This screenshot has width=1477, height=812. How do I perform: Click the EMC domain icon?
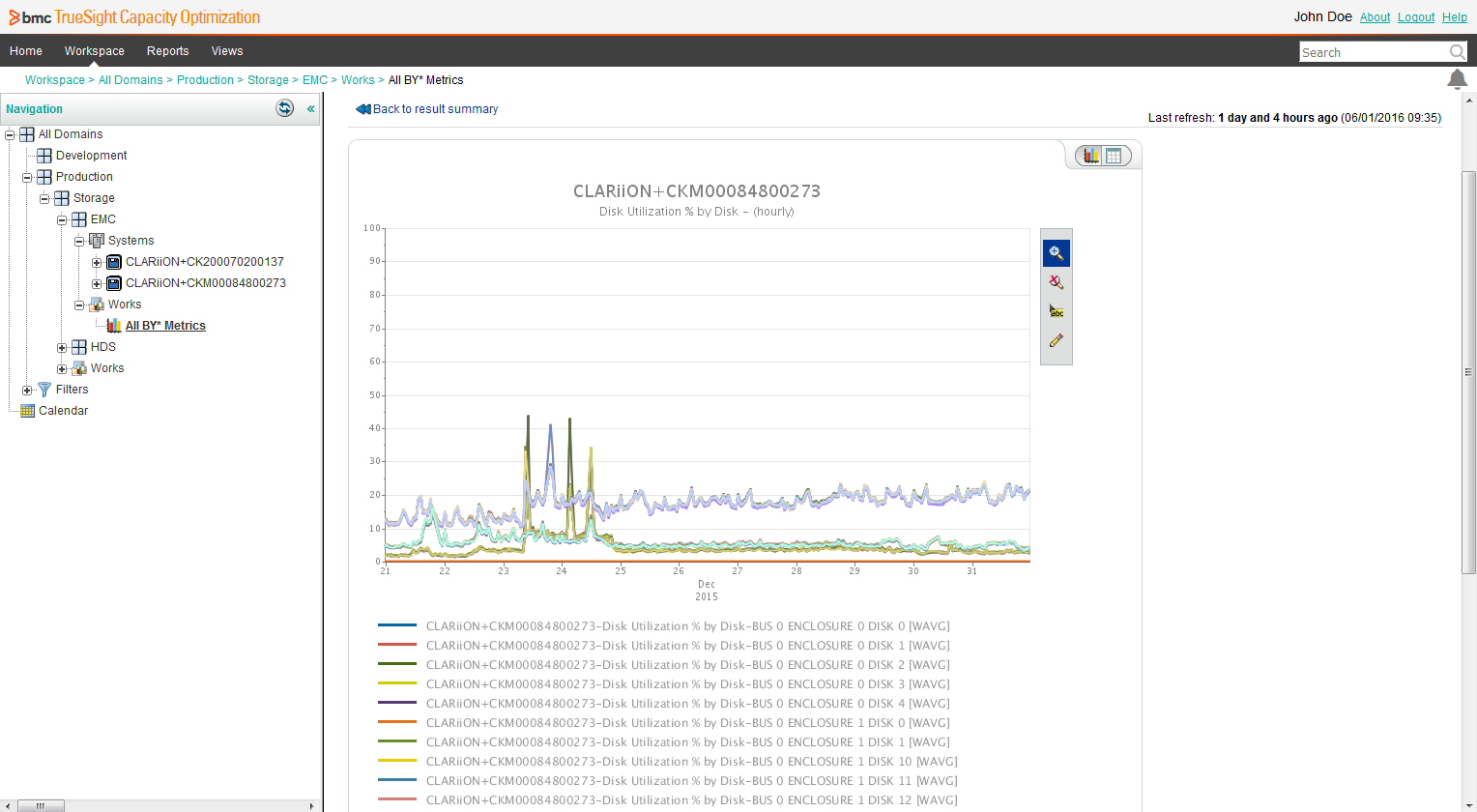79,219
